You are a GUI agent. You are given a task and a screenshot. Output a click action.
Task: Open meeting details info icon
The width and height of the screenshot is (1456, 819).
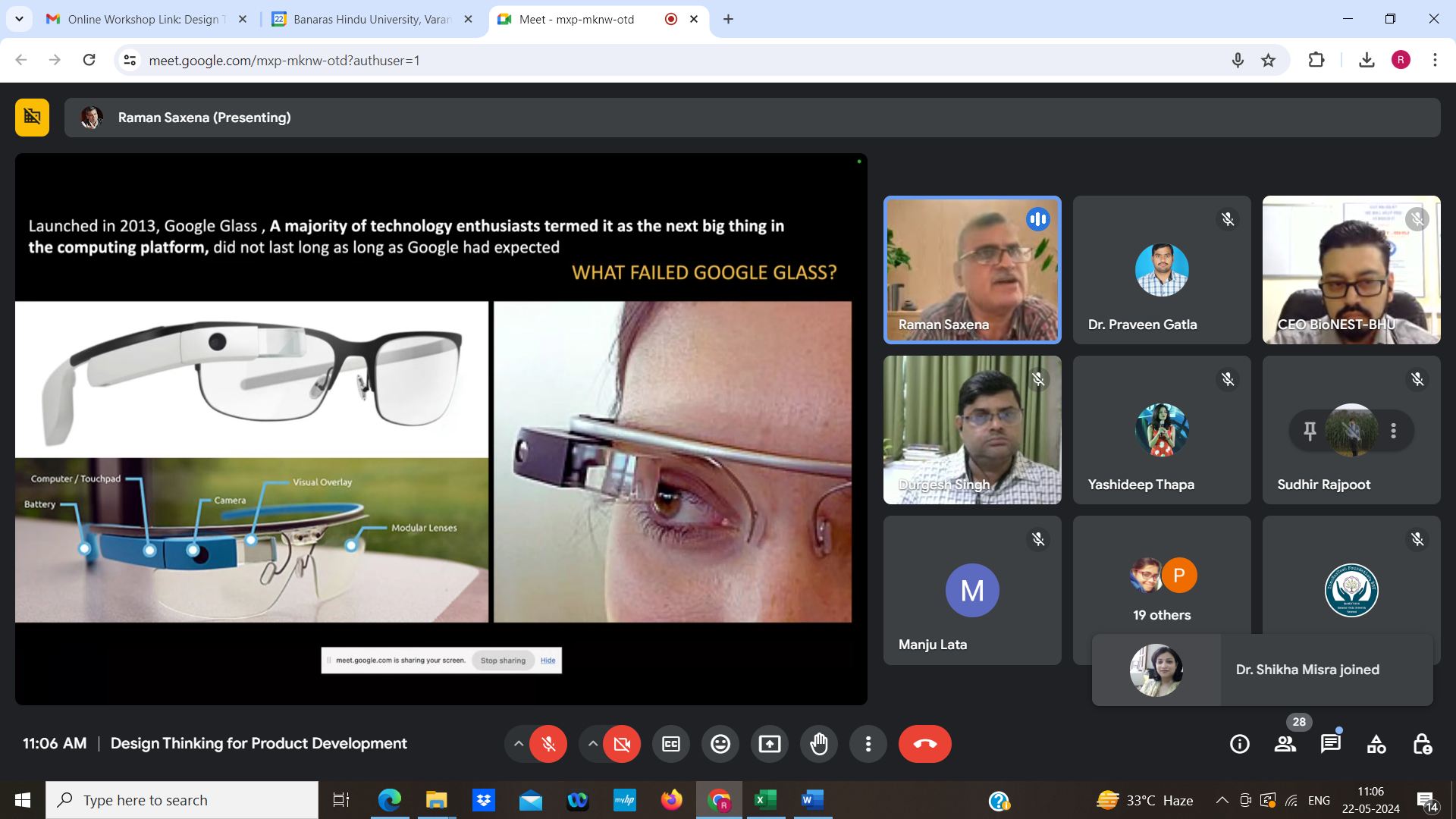pos(1239,744)
